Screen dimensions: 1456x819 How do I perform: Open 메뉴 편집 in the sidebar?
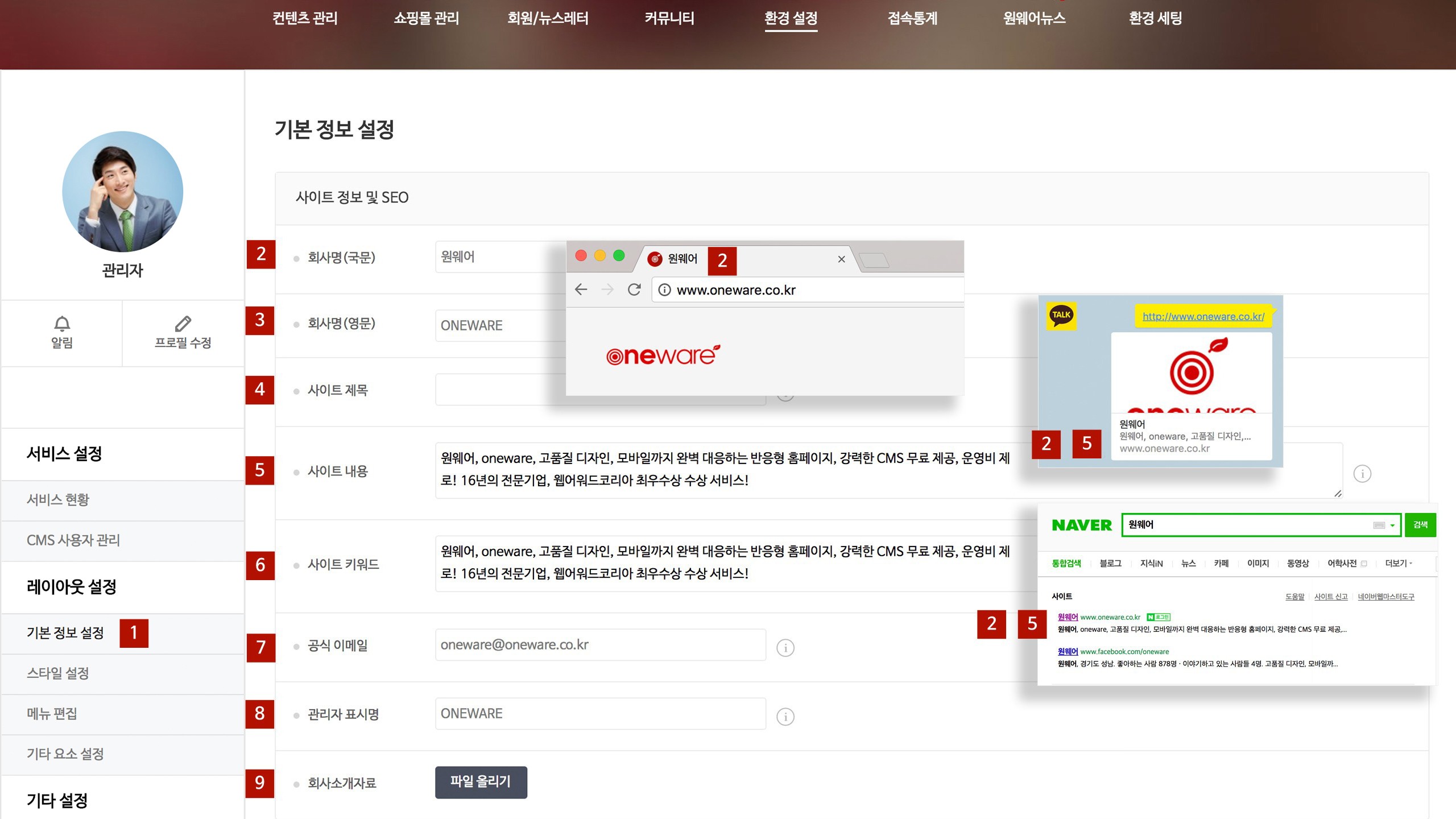pyautogui.click(x=122, y=714)
